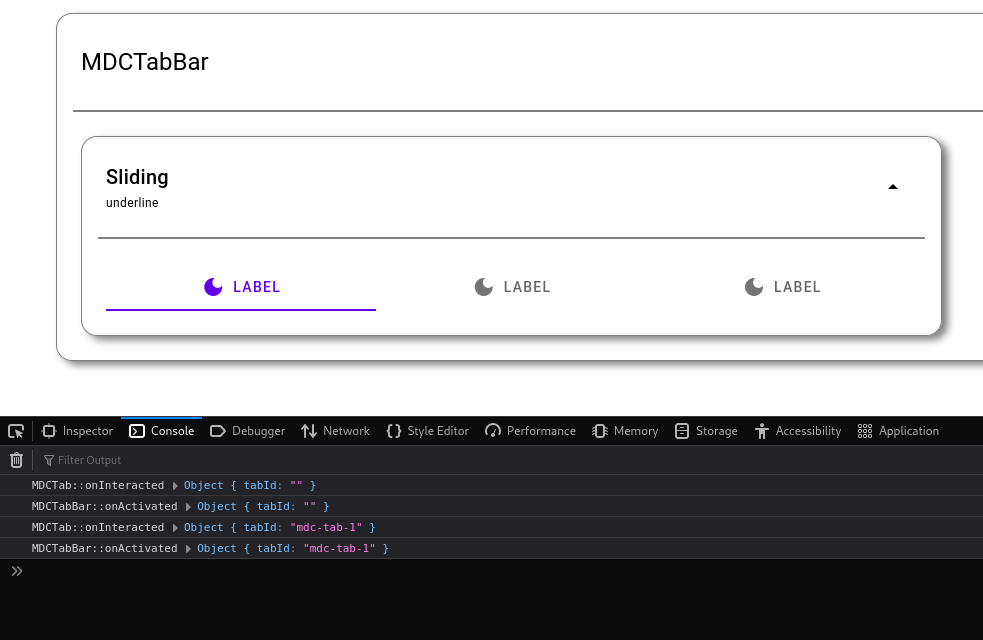Clear the console with the trash icon

(15, 459)
